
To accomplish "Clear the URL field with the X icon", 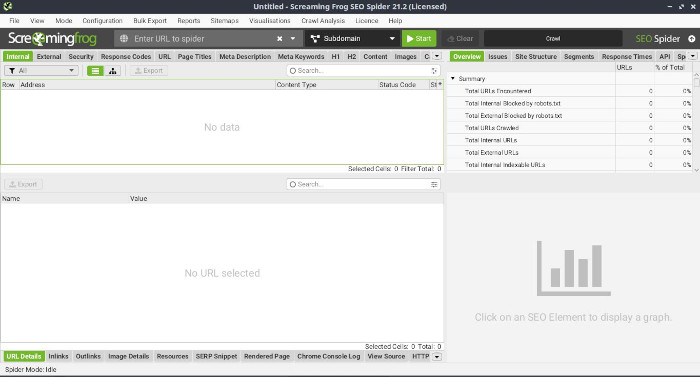I will [279, 38].
